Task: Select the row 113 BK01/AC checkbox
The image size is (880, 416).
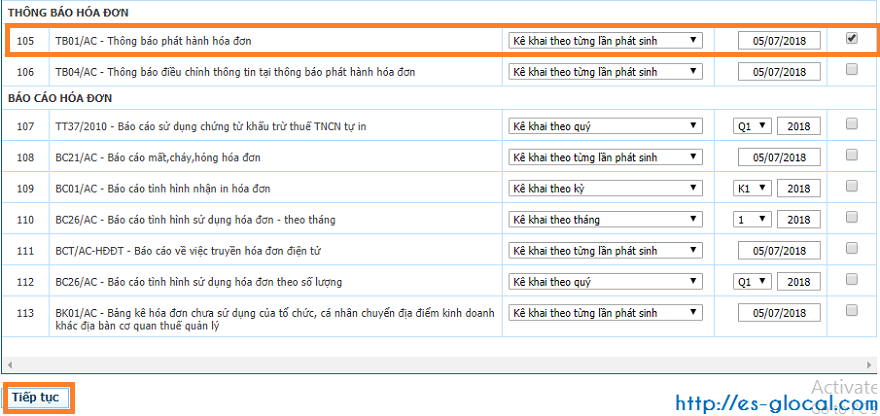Action: 852,310
